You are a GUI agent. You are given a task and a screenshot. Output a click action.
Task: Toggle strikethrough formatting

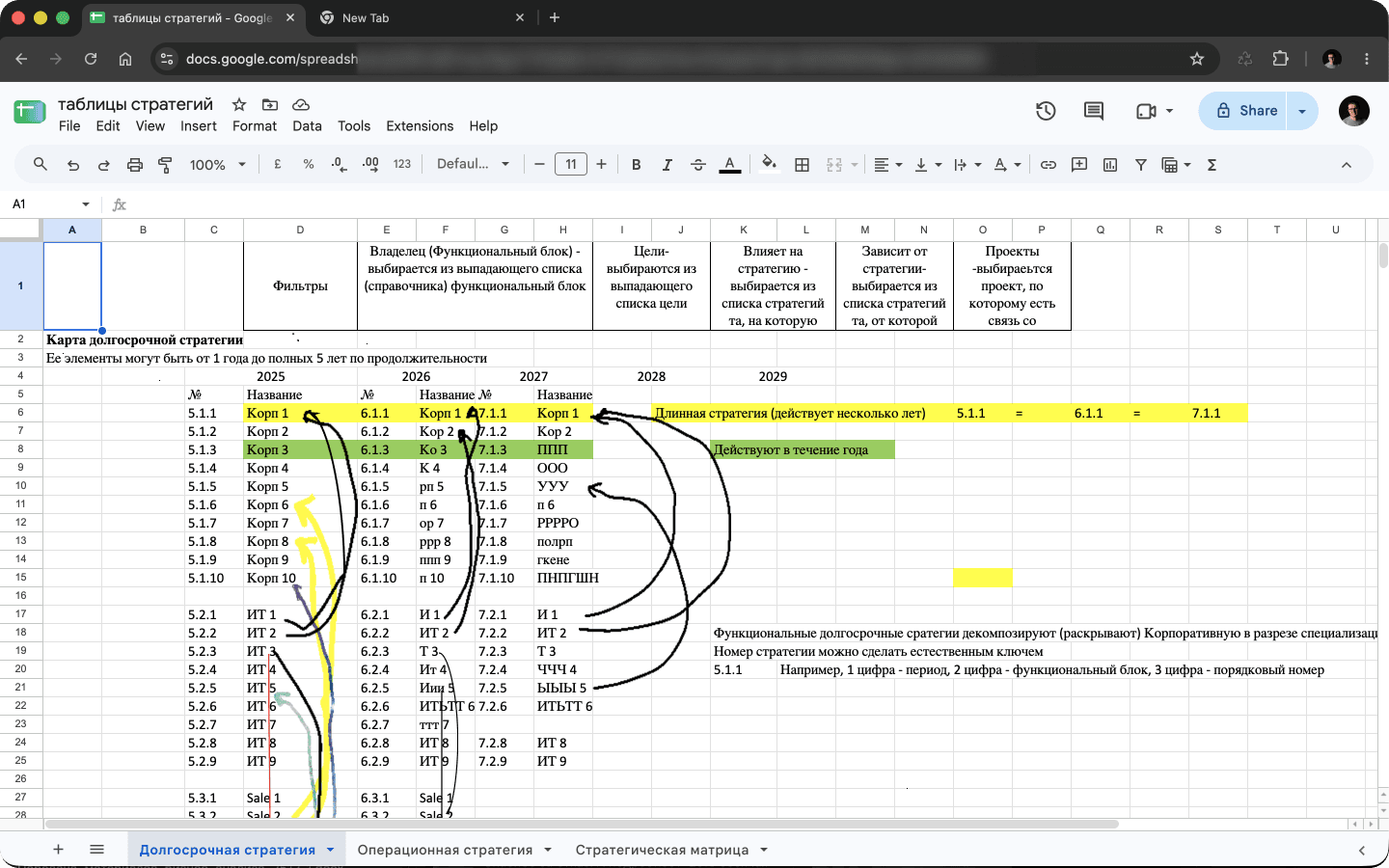[698, 165]
